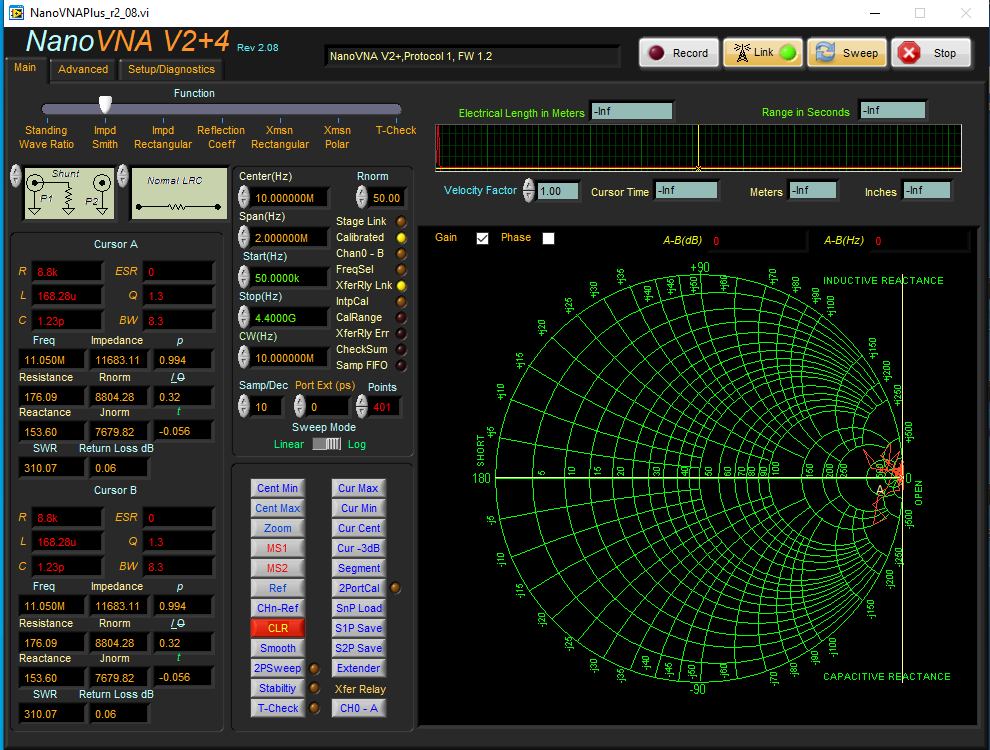Click the S1P Save button
This screenshot has height=750, width=990.
point(358,628)
